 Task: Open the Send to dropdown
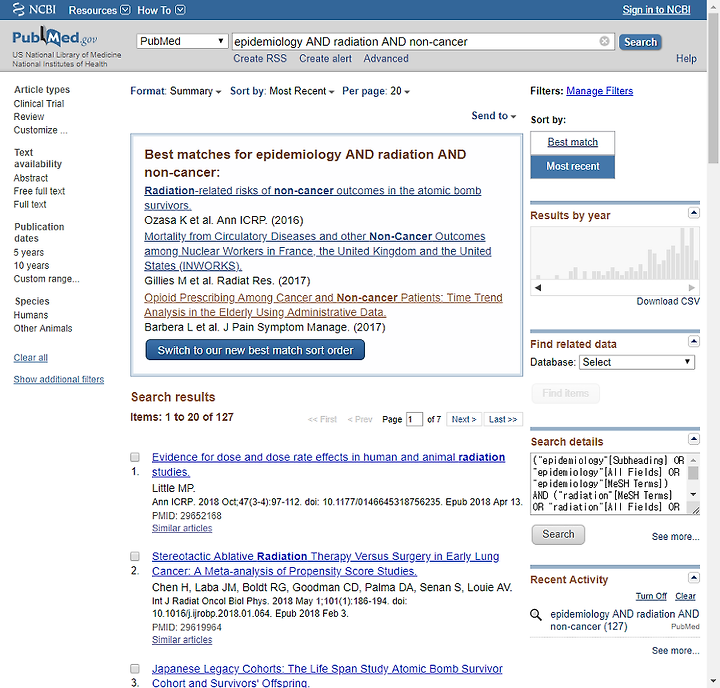click(494, 116)
